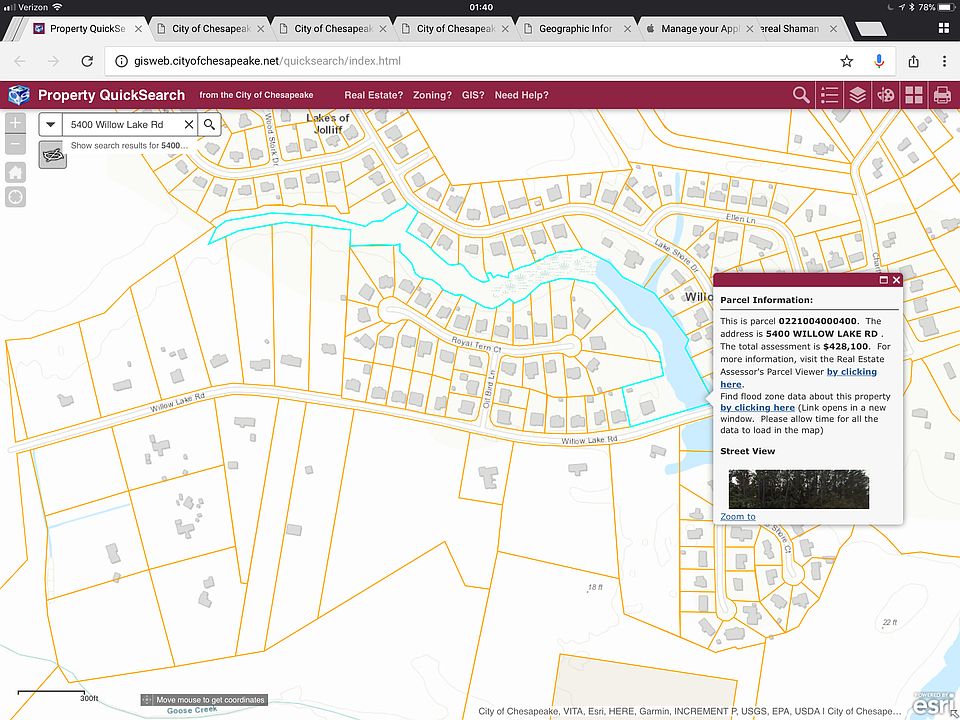Switch to the Geographic Infor tab

(x=575, y=29)
